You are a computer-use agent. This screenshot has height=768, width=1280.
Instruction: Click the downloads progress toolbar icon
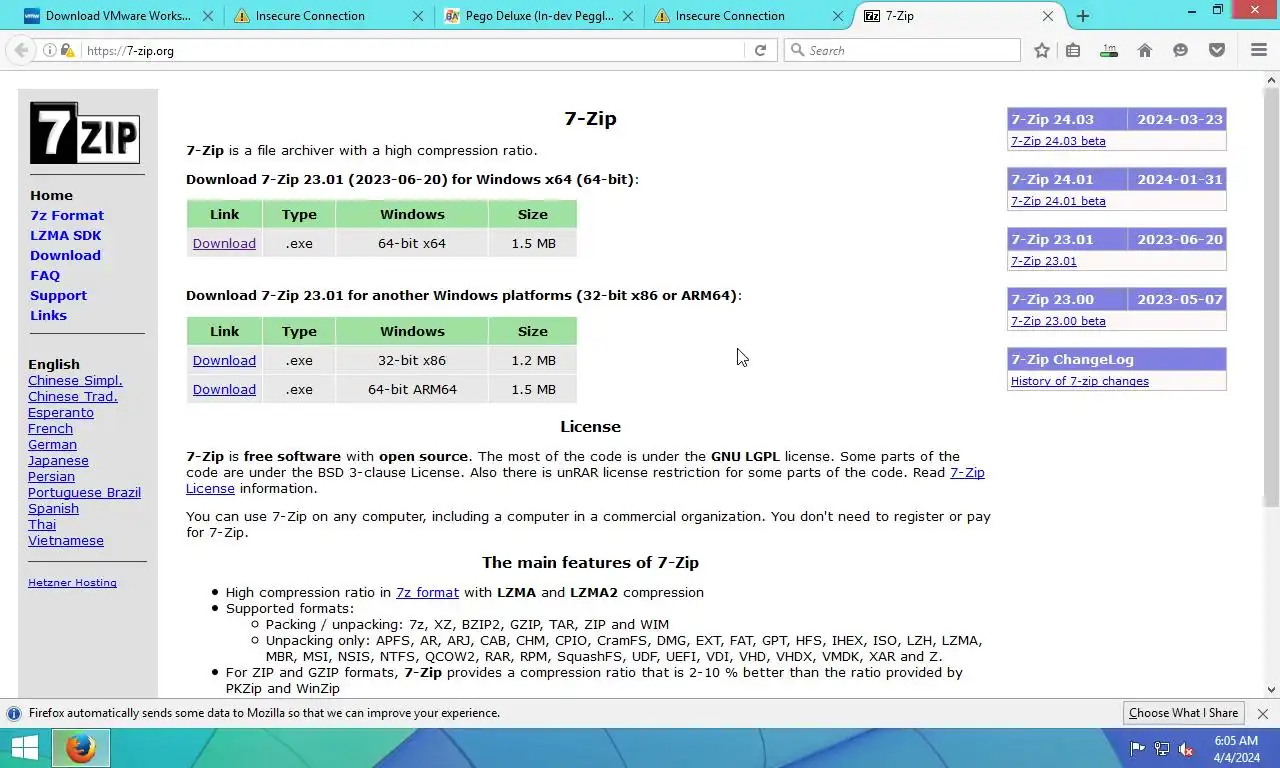click(x=1109, y=50)
